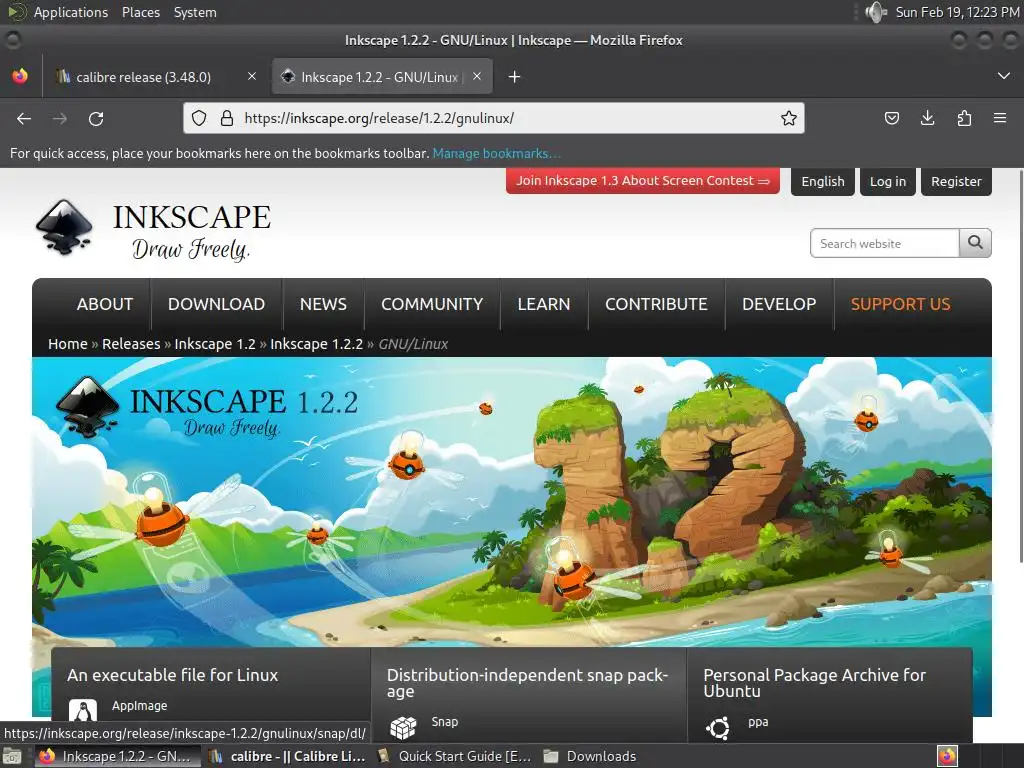Open the Pocket save icon
This screenshot has height=768, width=1024.
tap(891, 118)
